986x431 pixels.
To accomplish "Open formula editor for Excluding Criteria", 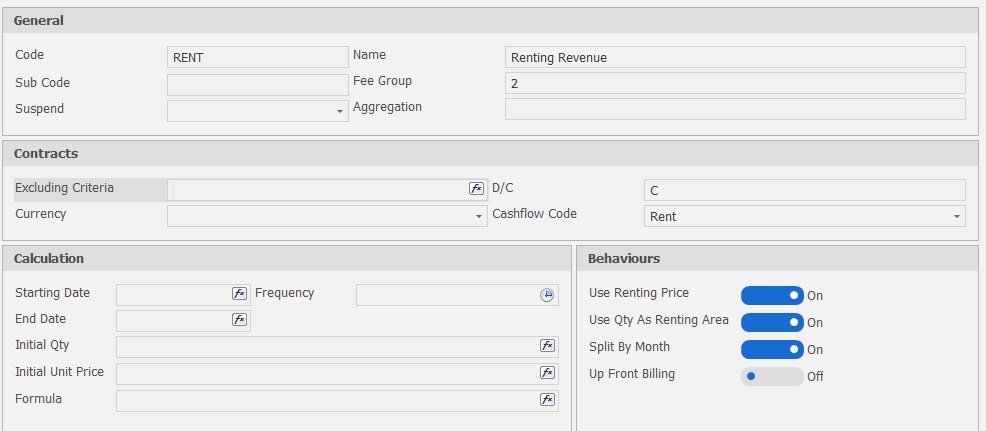I will click(x=476, y=188).
